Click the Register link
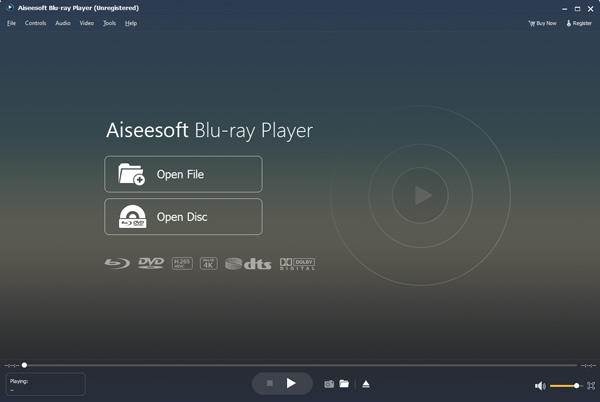Screen dimensions: 600x402 (579, 23)
